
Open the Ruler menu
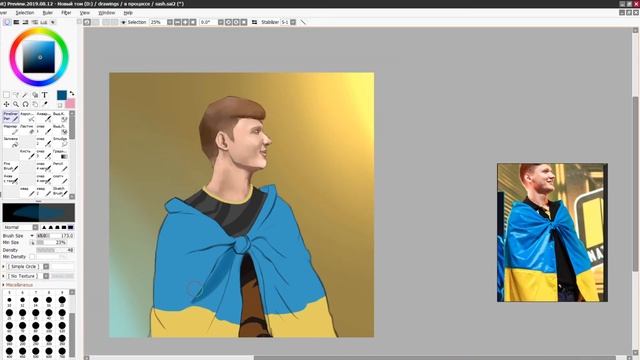tap(48, 13)
